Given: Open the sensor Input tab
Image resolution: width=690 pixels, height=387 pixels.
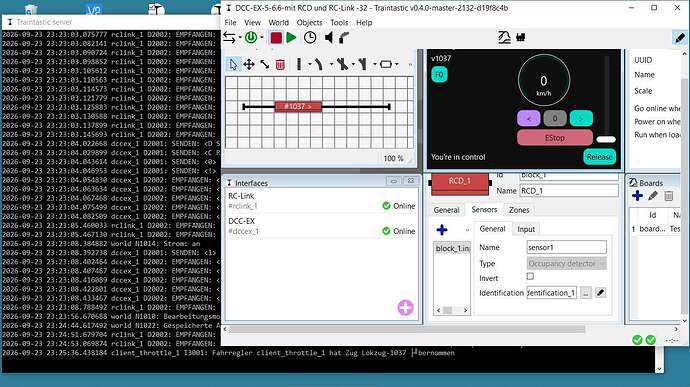Looking at the screenshot, I should [x=526, y=229].
